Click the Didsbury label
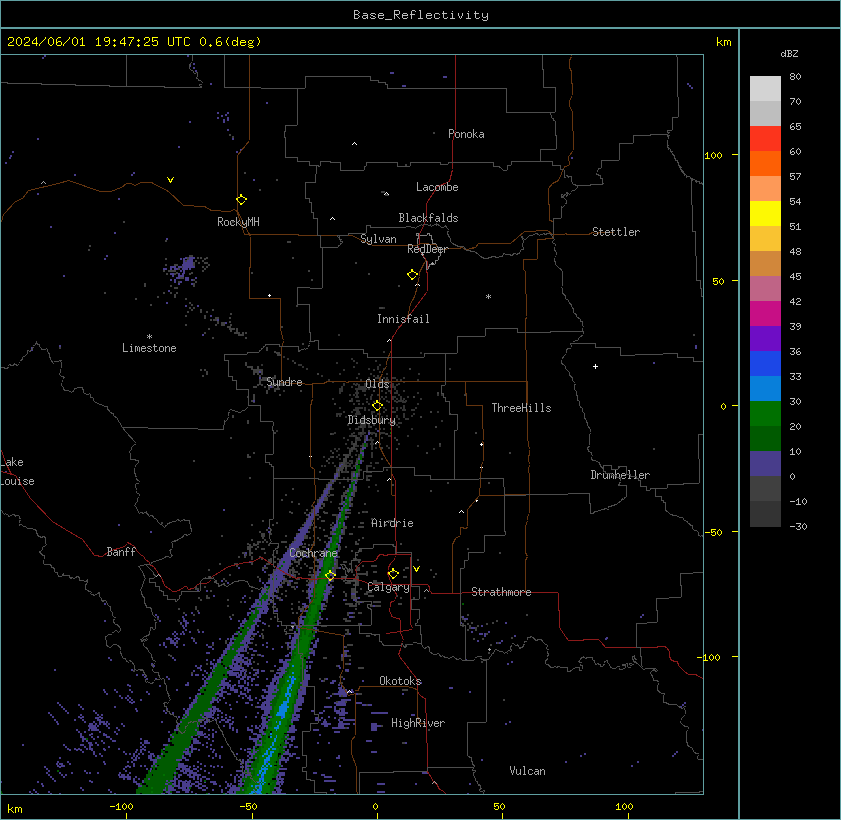Screen dimensions: 841x820 tap(371, 420)
